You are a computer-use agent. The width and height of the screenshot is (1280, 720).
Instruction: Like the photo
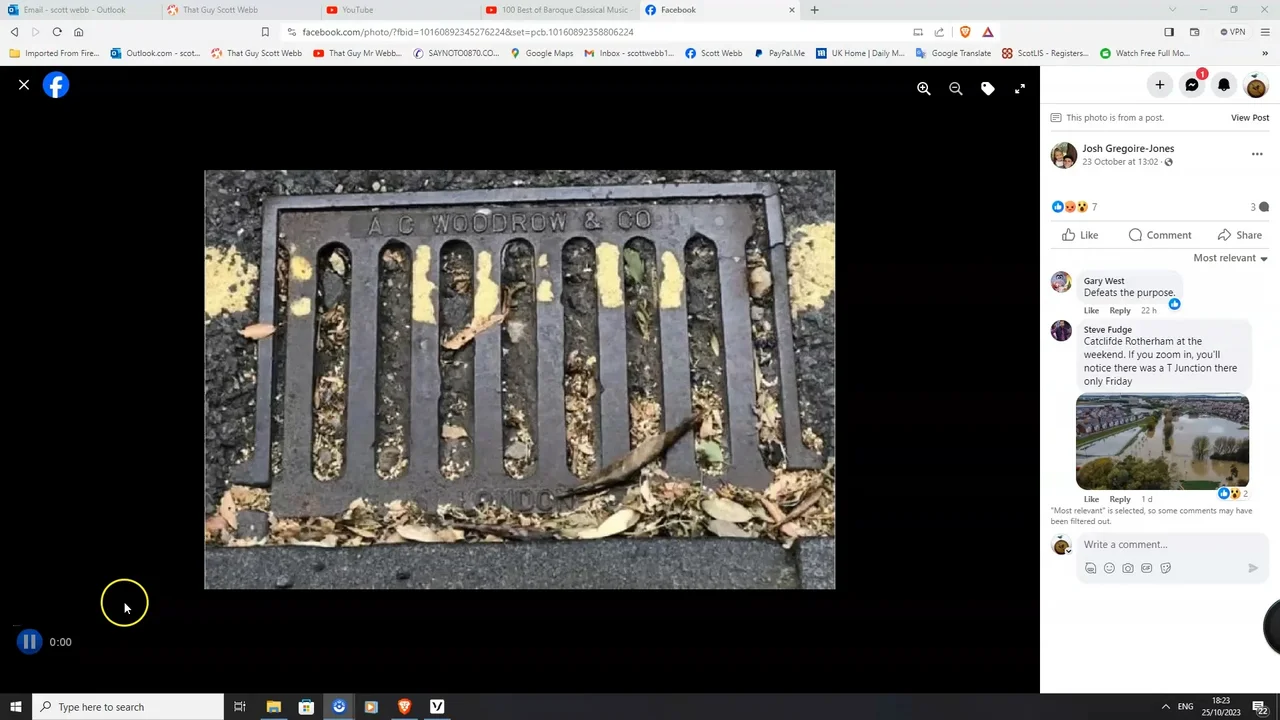click(1080, 235)
